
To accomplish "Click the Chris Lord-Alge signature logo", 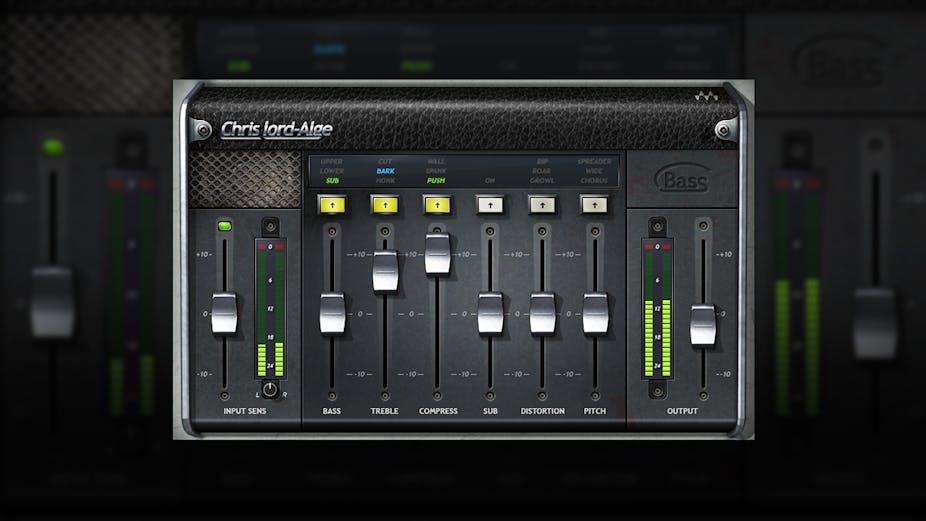I will tap(276, 129).
